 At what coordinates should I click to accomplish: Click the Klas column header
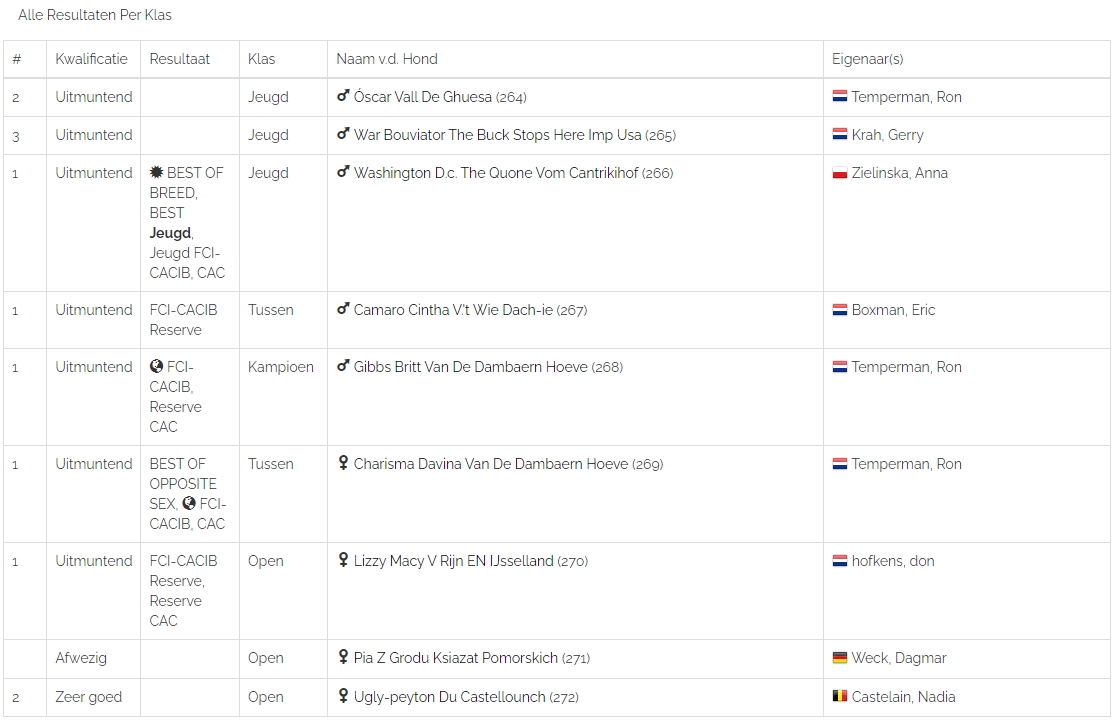[261, 59]
